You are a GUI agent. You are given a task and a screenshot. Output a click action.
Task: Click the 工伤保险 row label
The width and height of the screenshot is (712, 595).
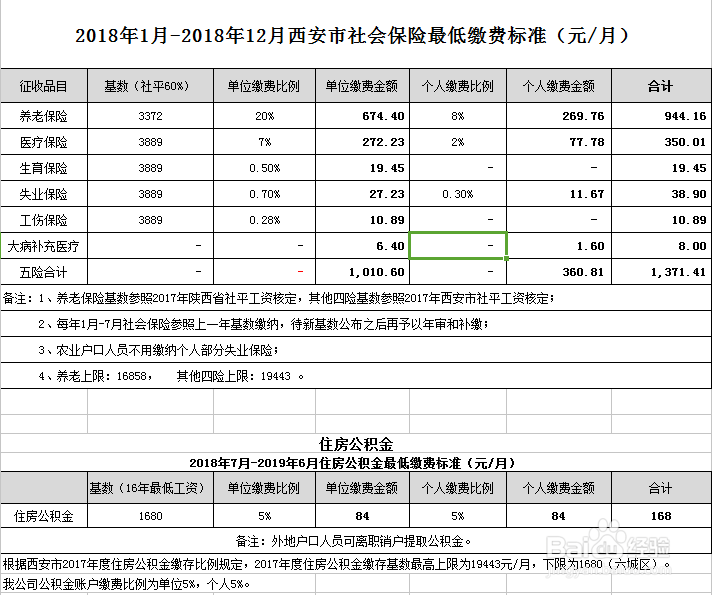(x=44, y=220)
